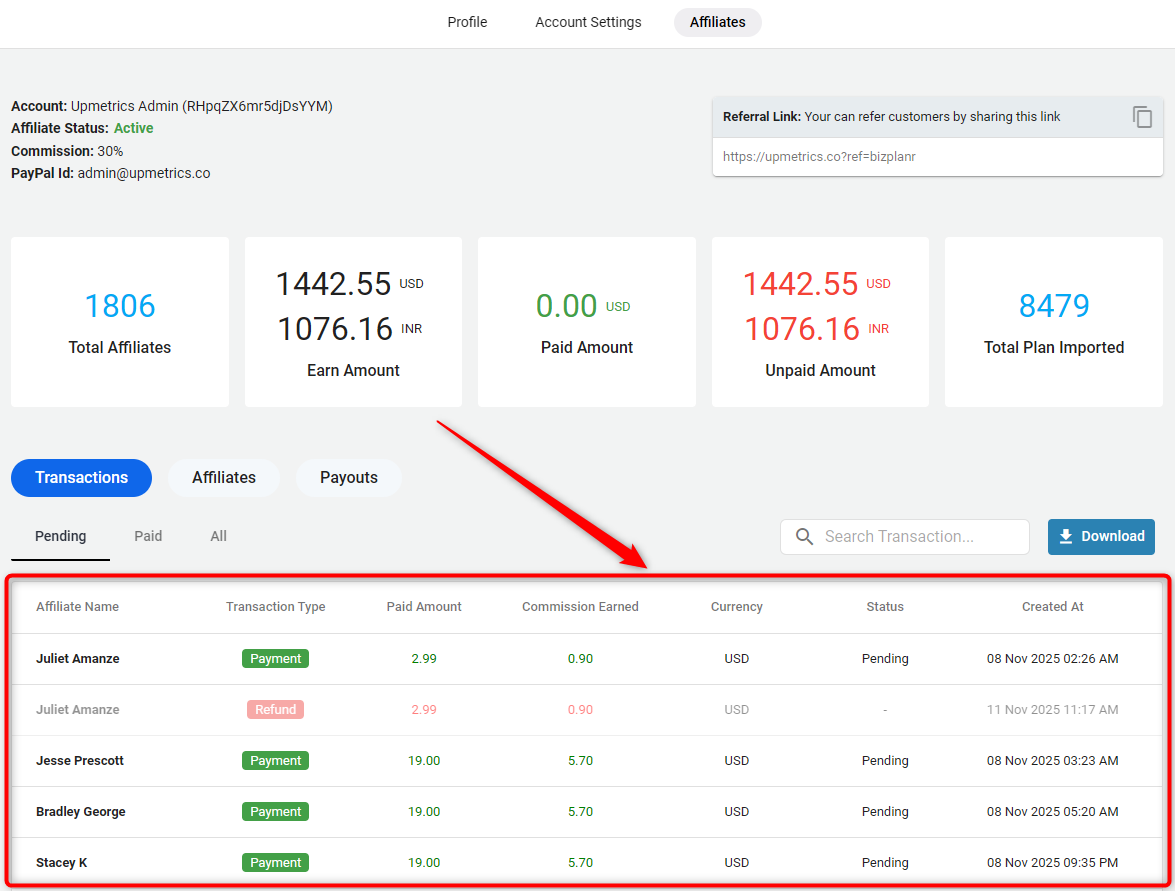Click the Active affiliate status text
This screenshot has height=891, width=1175.
tap(133, 128)
